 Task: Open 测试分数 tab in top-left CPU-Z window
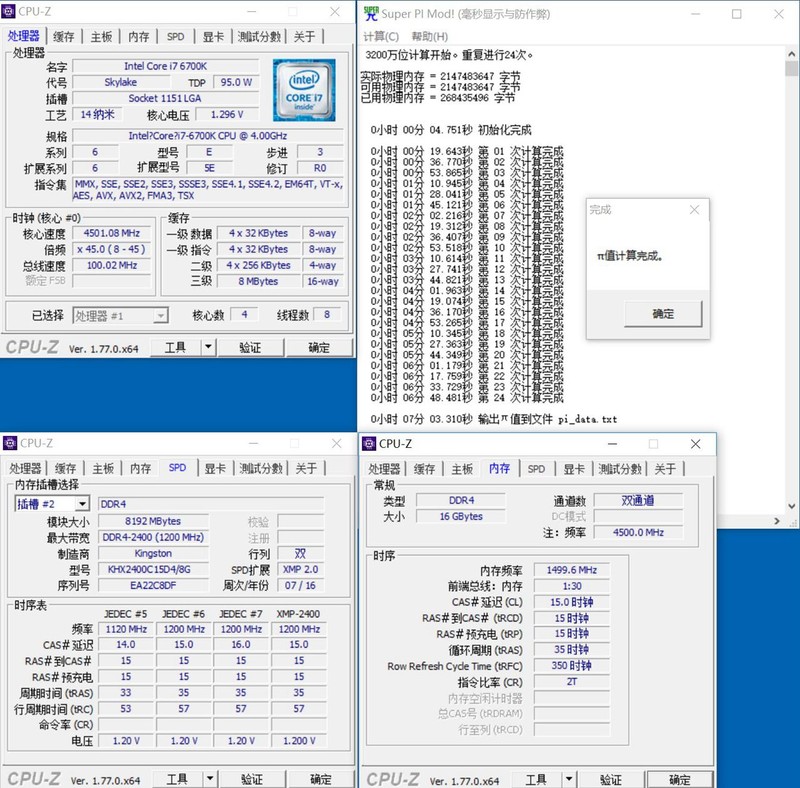click(x=259, y=37)
